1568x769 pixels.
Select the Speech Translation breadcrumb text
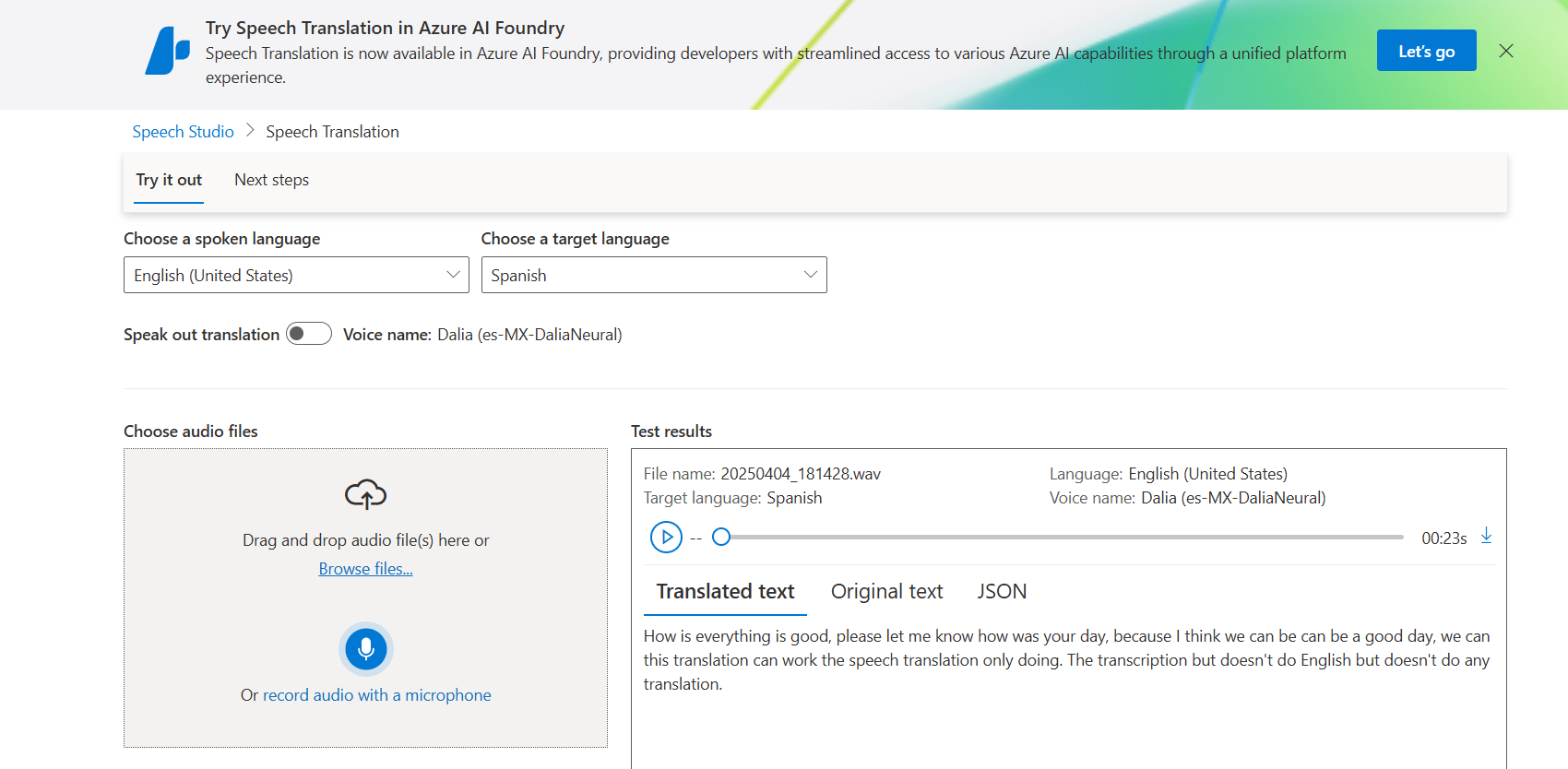(x=332, y=132)
